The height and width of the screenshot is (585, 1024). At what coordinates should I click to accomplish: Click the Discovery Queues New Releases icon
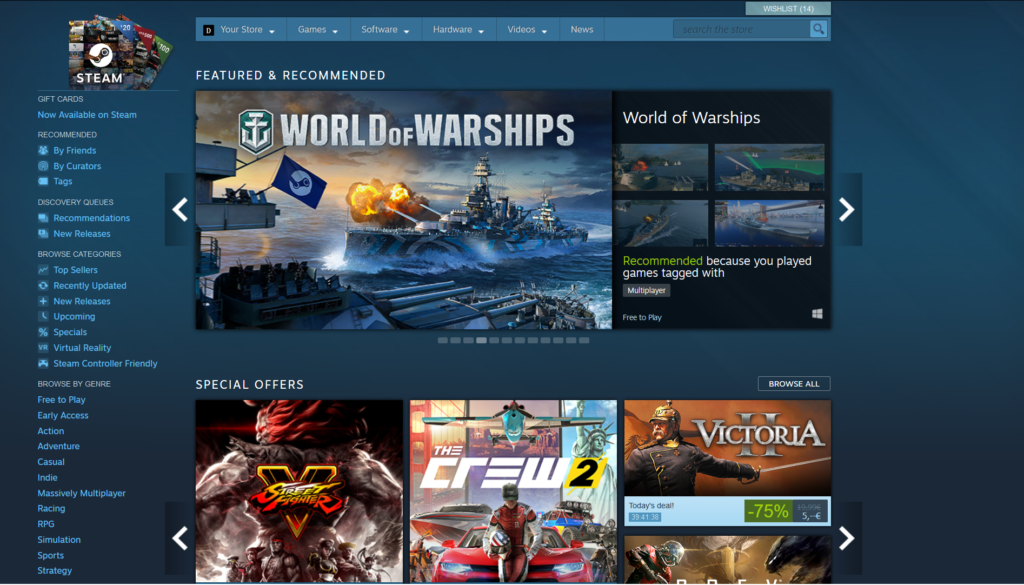click(x=43, y=233)
